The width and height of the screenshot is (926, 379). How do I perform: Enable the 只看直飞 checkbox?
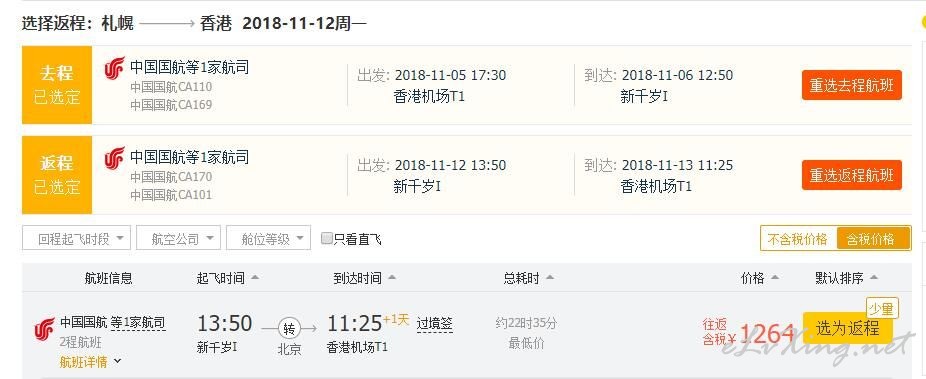click(327, 238)
